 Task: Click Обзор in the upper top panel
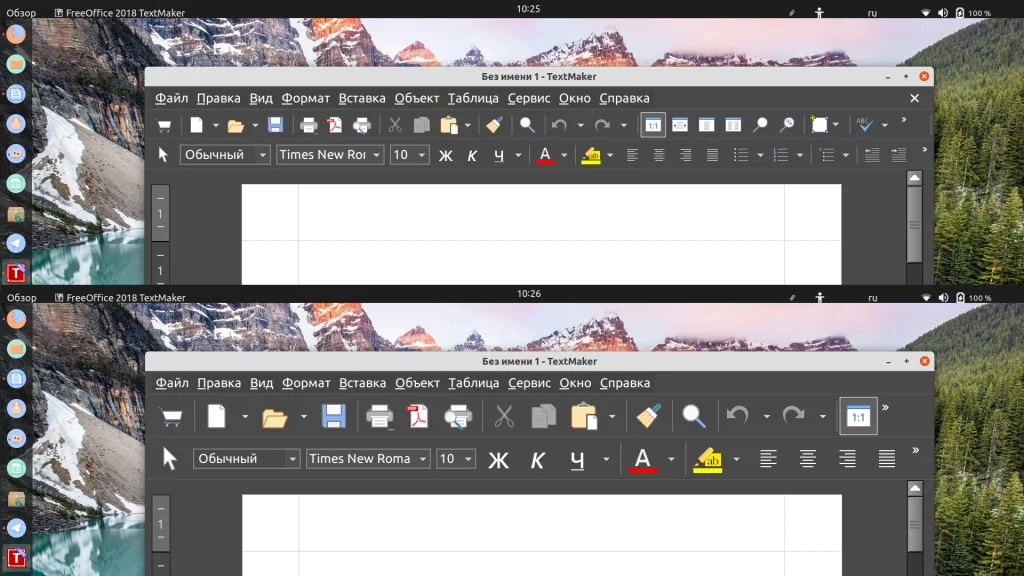click(x=22, y=12)
